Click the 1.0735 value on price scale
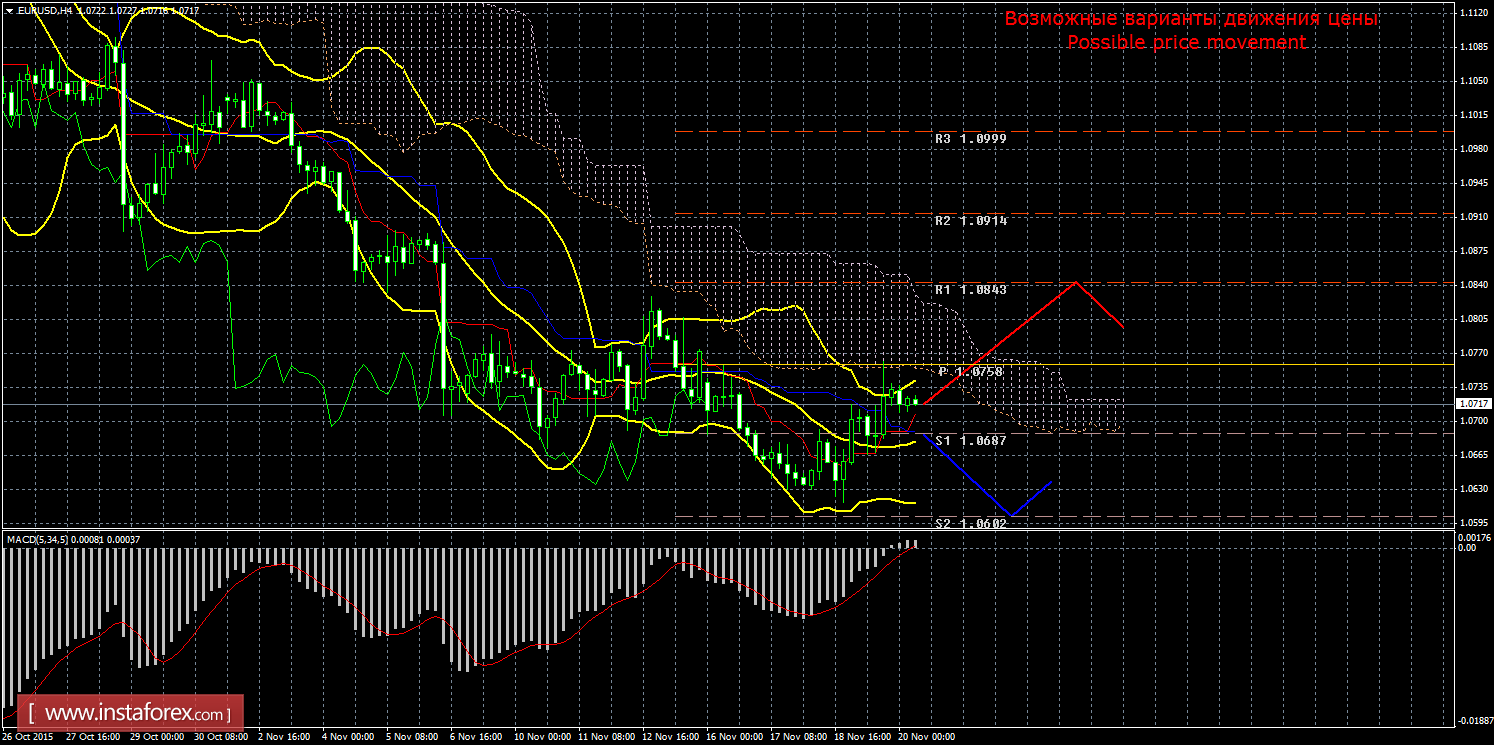Viewport: 1494px width, 745px height. tap(1472, 387)
